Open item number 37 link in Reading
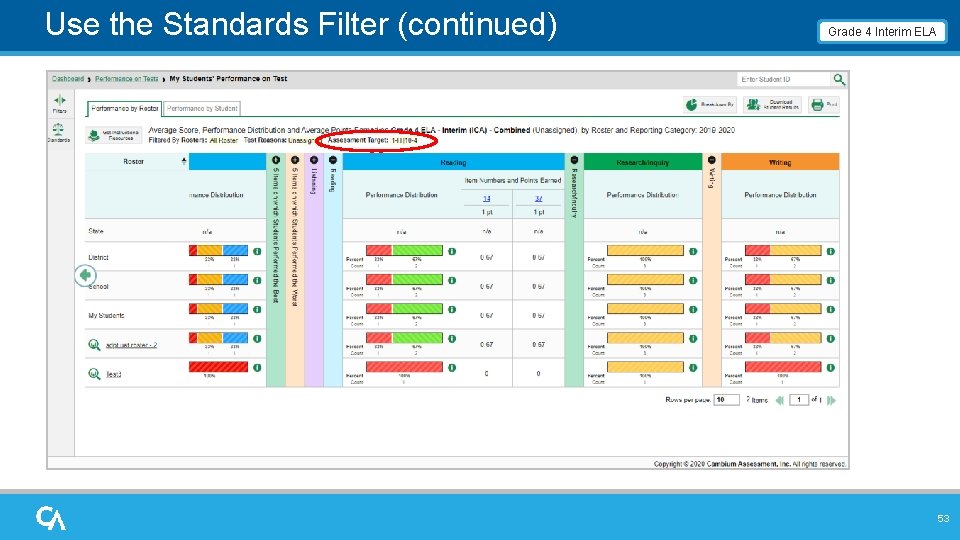 pos(539,198)
